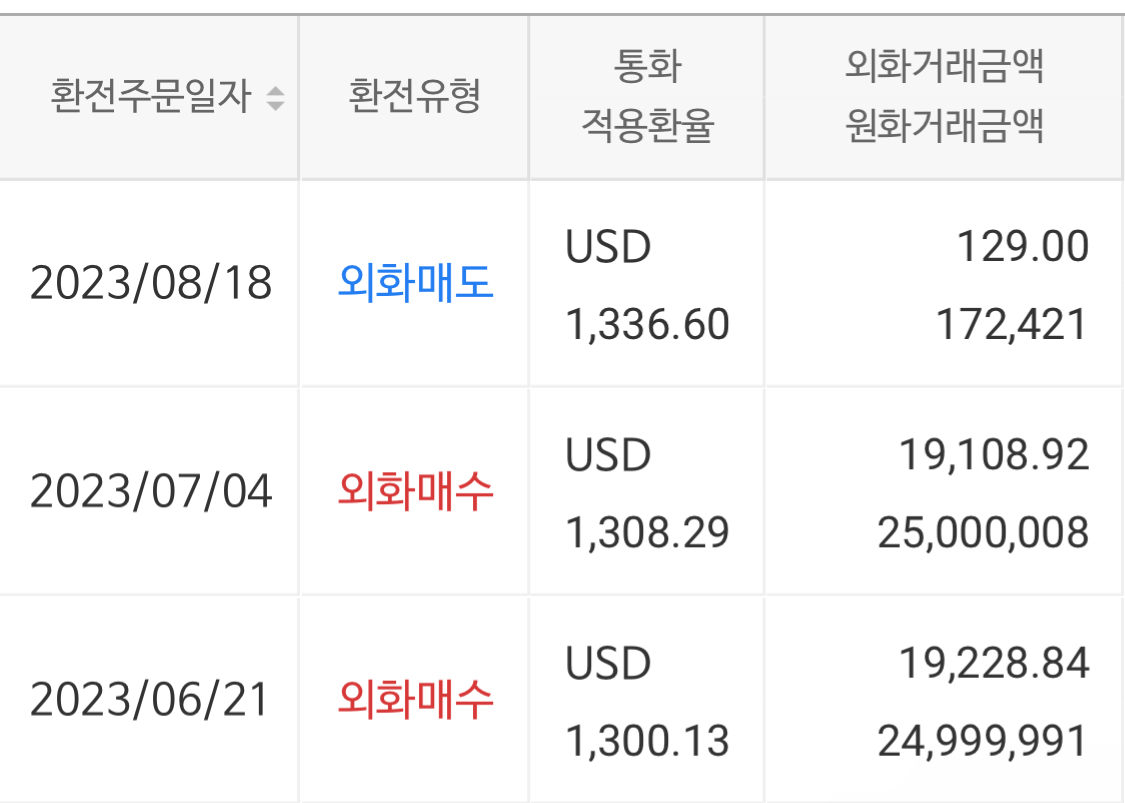Select the 2023/06/21 date cell

coord(149,700)
